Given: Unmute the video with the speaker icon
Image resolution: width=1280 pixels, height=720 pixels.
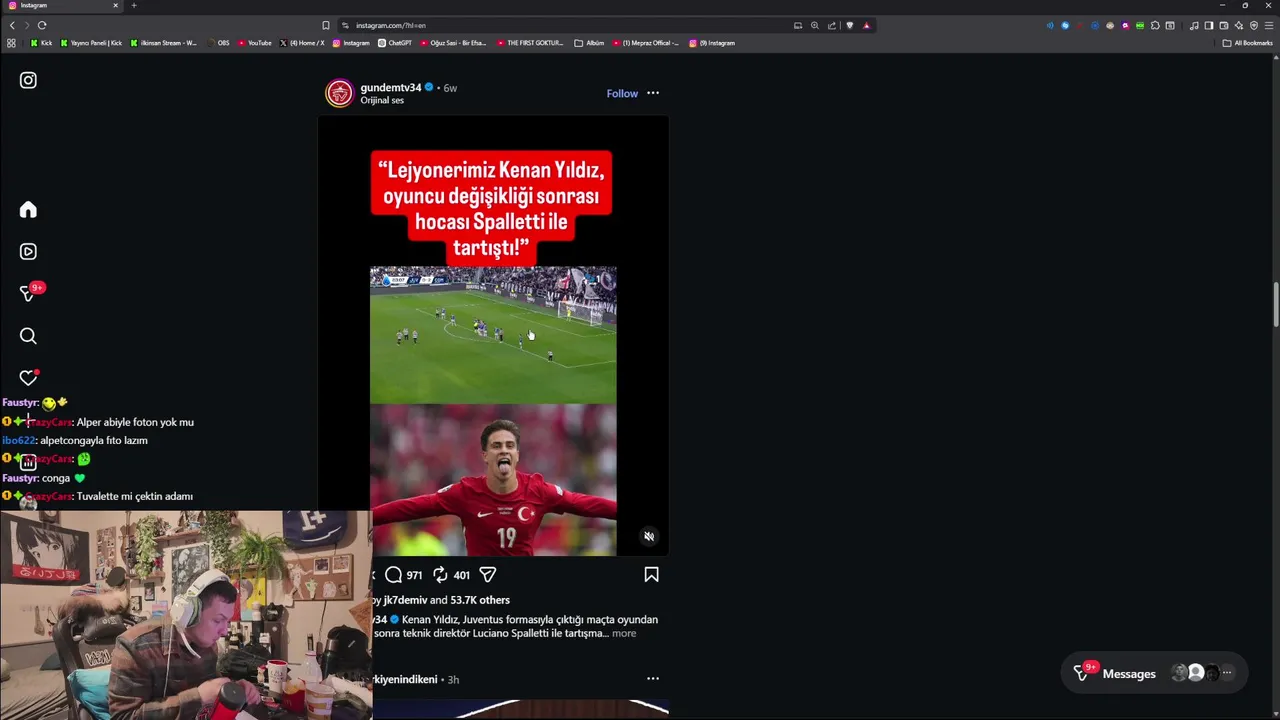Looking at the screenshot, I should 649,537.
